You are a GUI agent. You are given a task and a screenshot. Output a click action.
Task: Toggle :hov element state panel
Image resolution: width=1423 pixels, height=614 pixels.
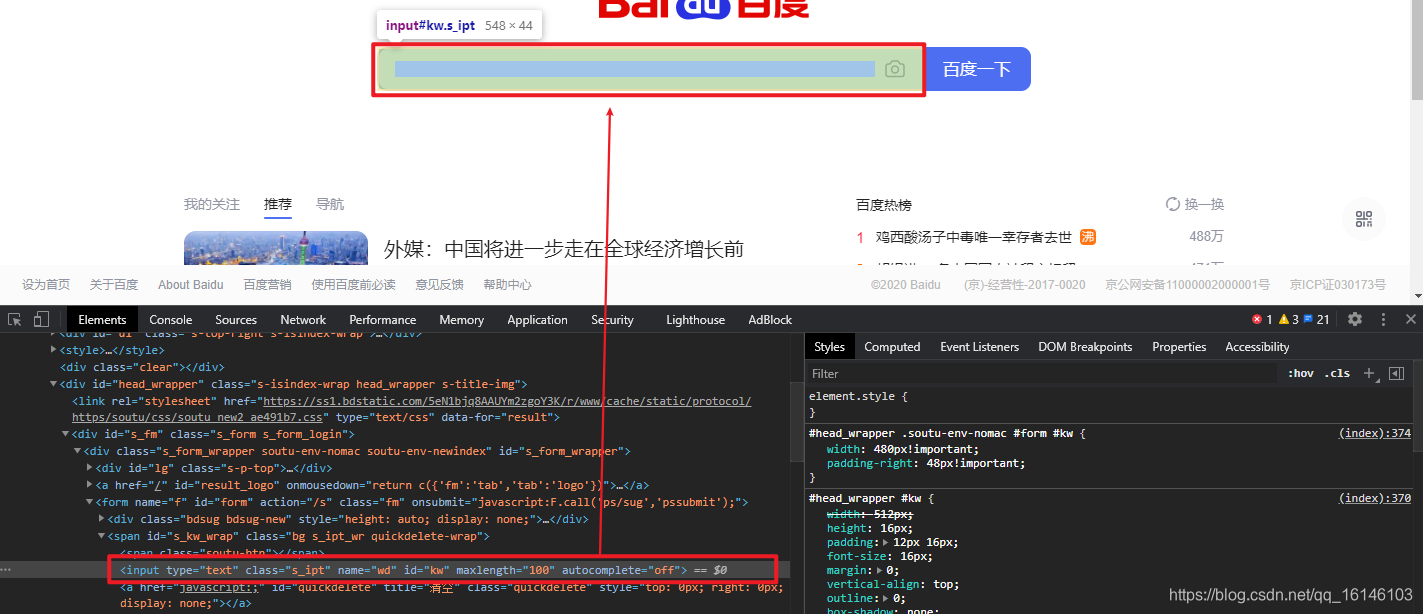[1301, 373]
